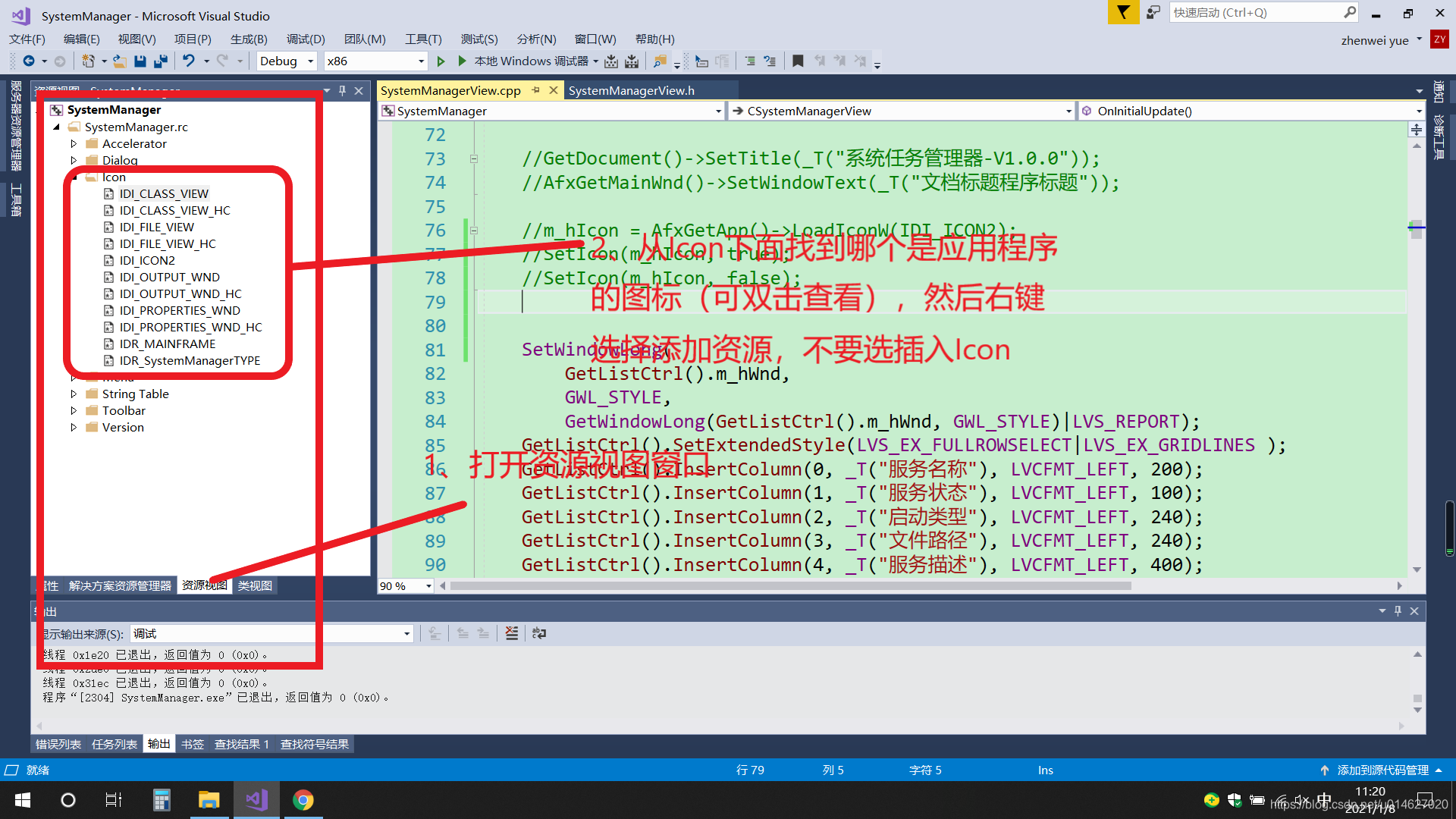Click the navigate backward arrow icon
The image size is (1456, 819).
tap(29, 61)
